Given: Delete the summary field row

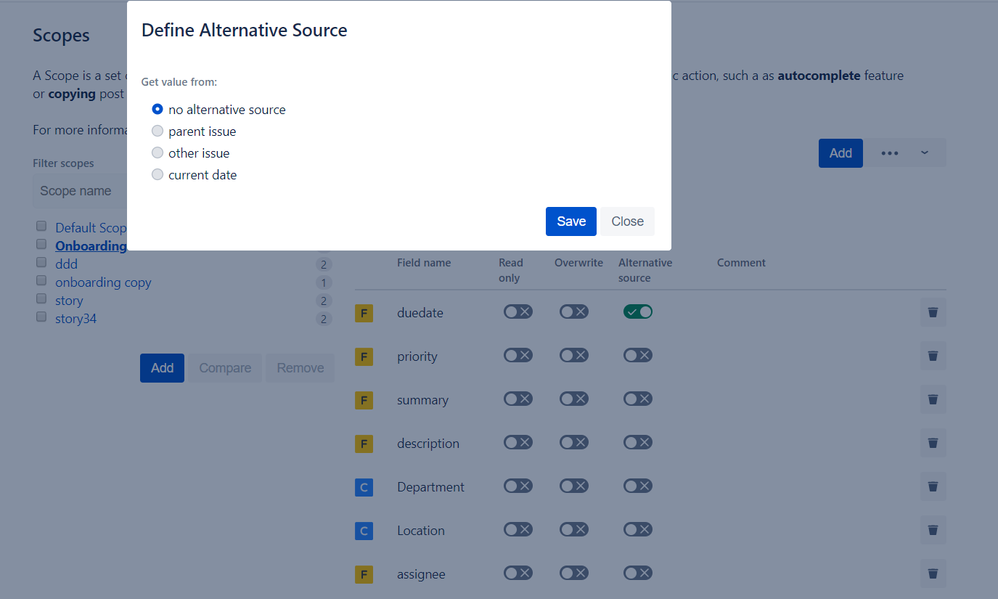Looking at the screenshot, I should tap(932, 400).
